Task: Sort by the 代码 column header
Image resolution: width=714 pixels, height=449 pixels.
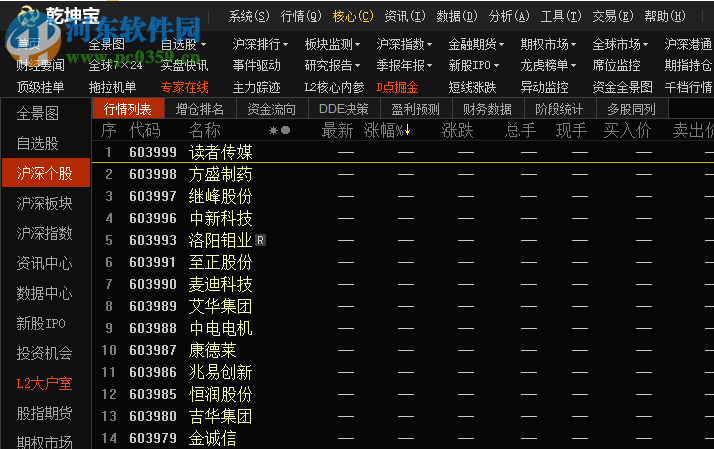Action: 145,131
